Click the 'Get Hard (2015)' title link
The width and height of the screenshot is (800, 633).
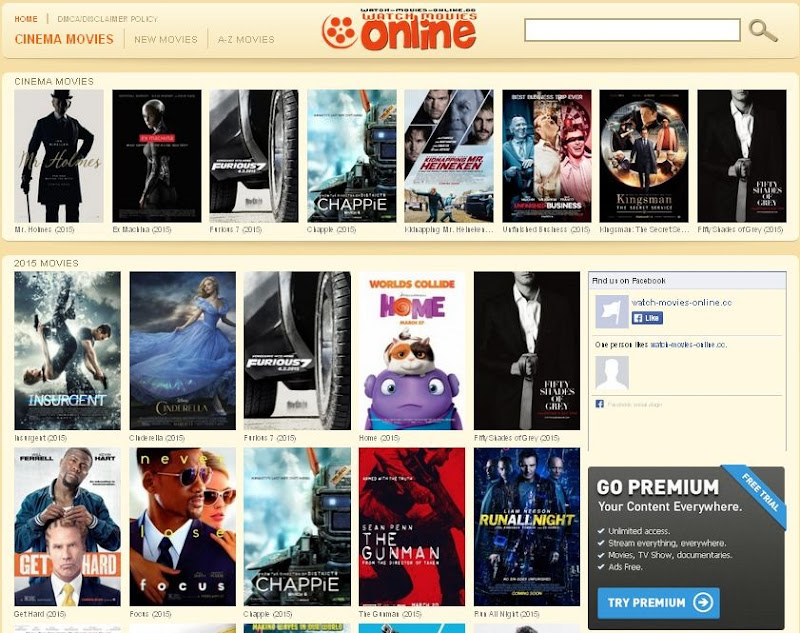coord(40,614)
